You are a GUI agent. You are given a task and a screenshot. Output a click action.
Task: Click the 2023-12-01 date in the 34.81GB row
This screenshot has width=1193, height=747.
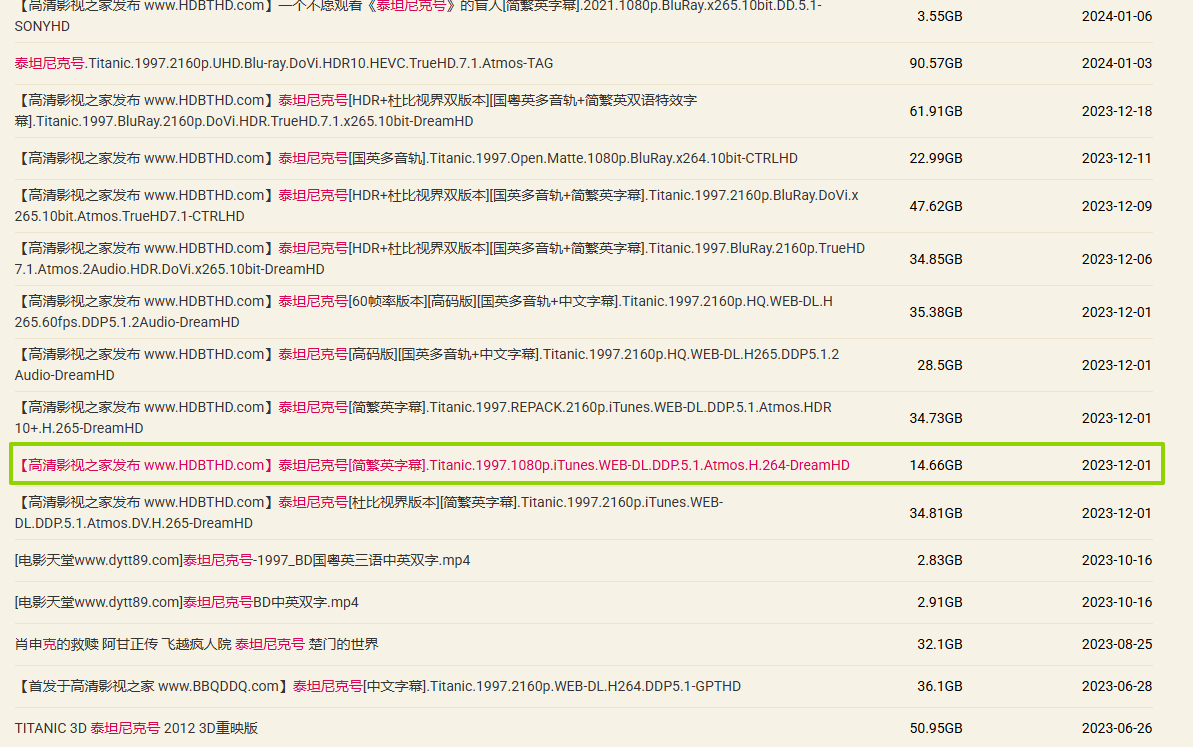pyautogui.click(x=1117, y=513)
